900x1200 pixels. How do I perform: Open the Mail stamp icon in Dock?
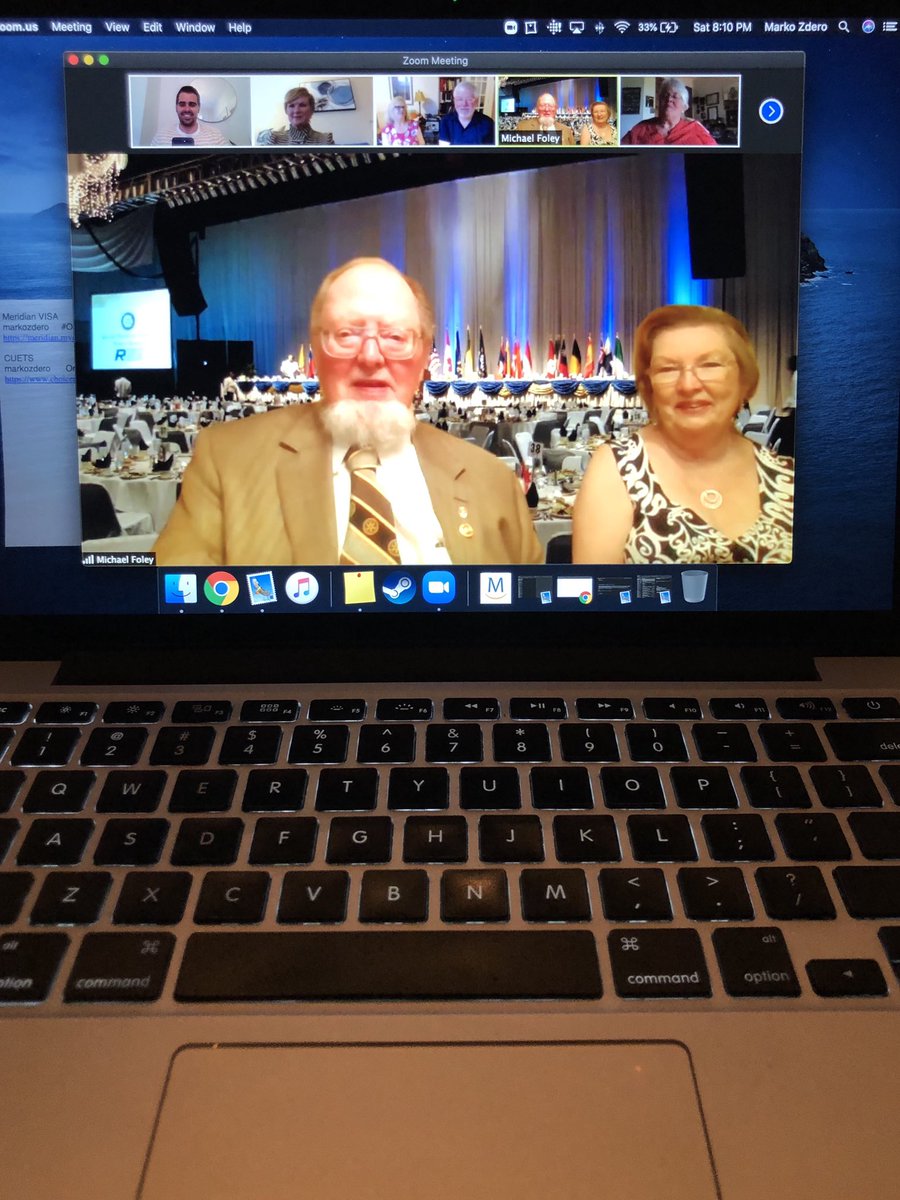point(262,588)
